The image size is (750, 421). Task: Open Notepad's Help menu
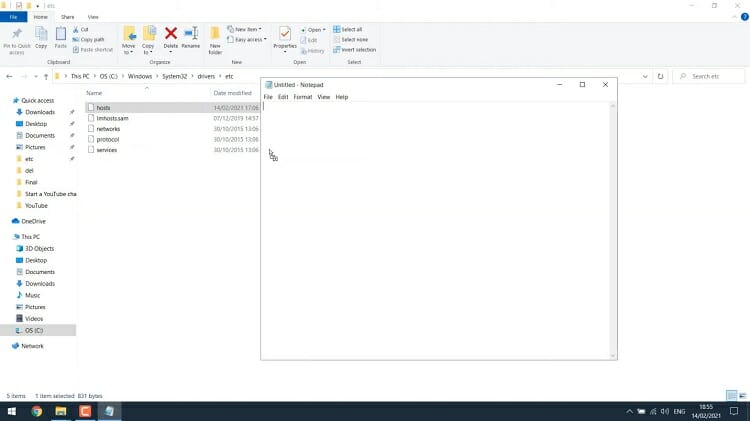[x=342, y=97]
